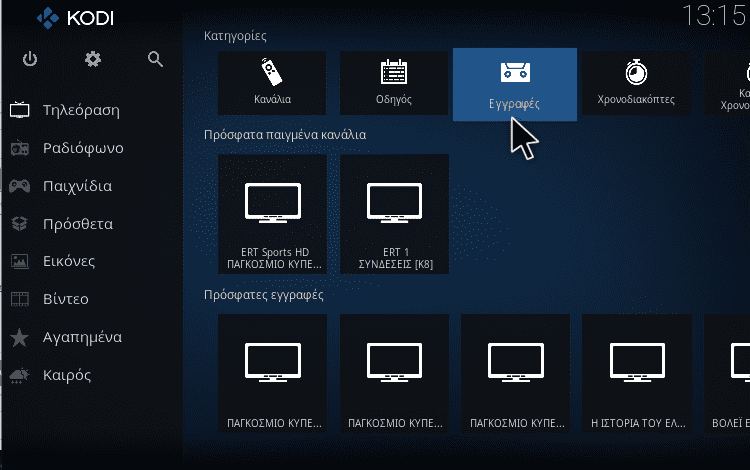Select the Παιχνίδια gamepad icon
The width and height of the screenshot is (750, 470).
click(x=20, y=186)
